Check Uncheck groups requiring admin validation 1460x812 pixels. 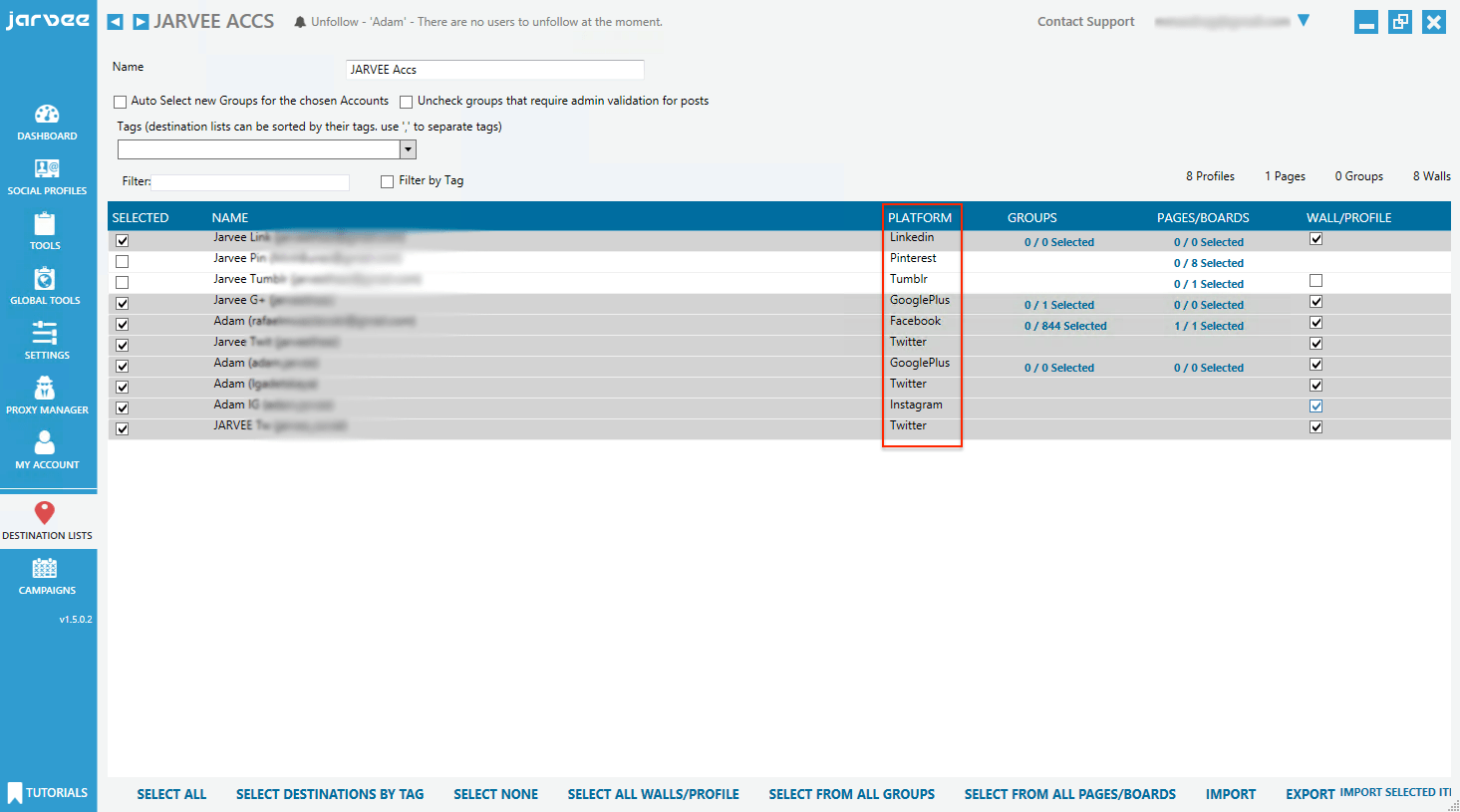click(407, 102)
